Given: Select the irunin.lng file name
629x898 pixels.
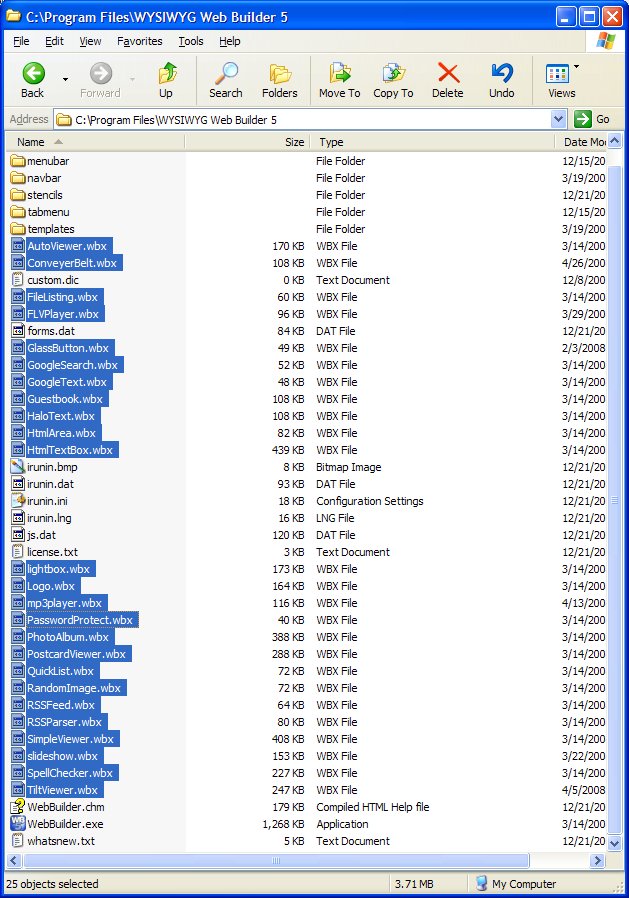Looking at the screenshot, I should pyautogui.click(x=49, y=518).
